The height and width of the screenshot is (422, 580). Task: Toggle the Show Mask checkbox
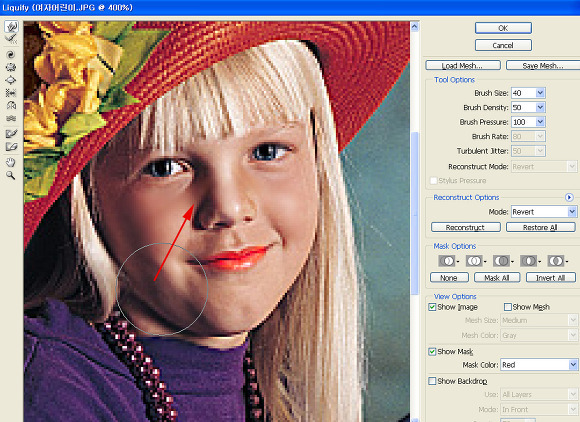[432, 351]
